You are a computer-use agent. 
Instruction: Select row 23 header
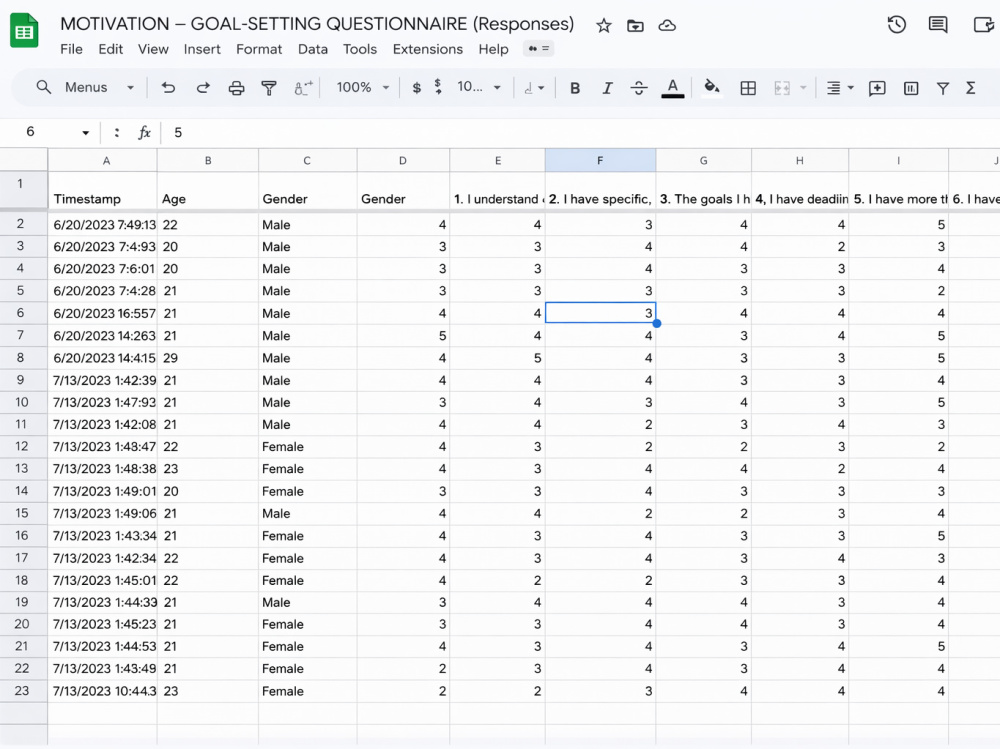tap(24, 691)
